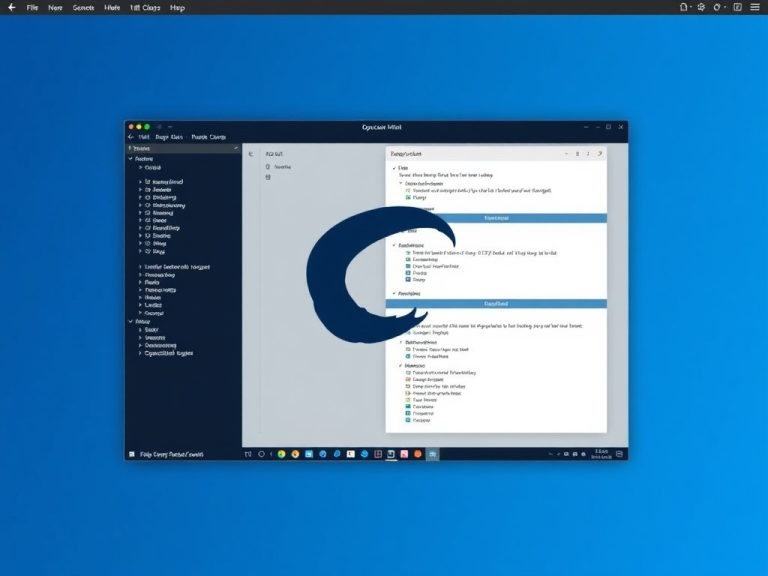Open the green-and-yellow round taskbar icon
This screenshot has width=768, height=576.
[281, 454]
